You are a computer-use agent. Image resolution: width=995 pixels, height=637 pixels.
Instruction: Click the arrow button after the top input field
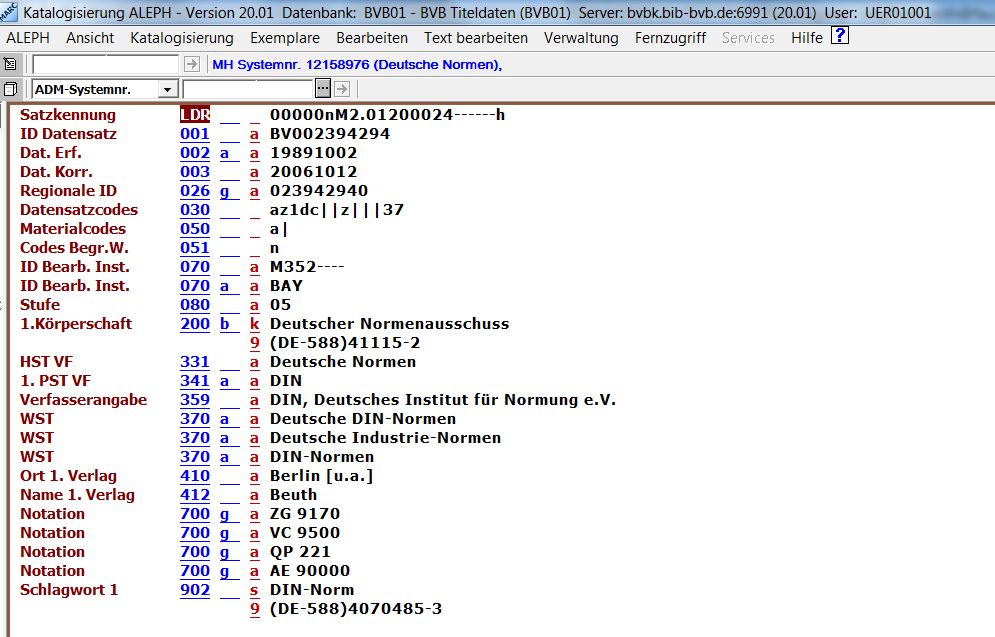(x=192, y=64)
